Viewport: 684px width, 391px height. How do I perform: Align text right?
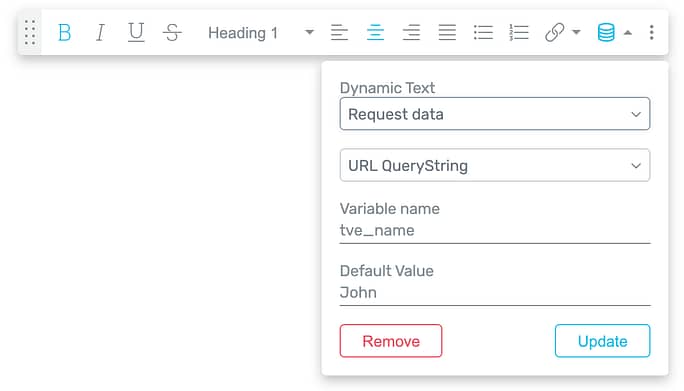[411, 32]
